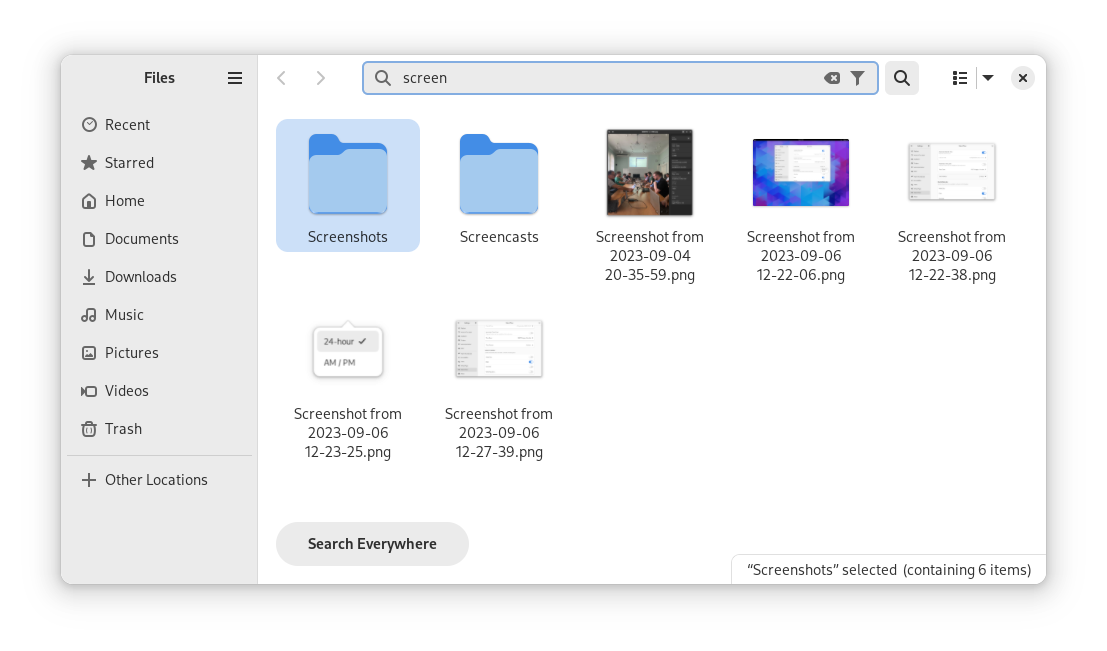This screenshot has height=651, width=1107.
Task: Open view options dropdown arrow
Action: pyautogui.click(x=988, y=78)
